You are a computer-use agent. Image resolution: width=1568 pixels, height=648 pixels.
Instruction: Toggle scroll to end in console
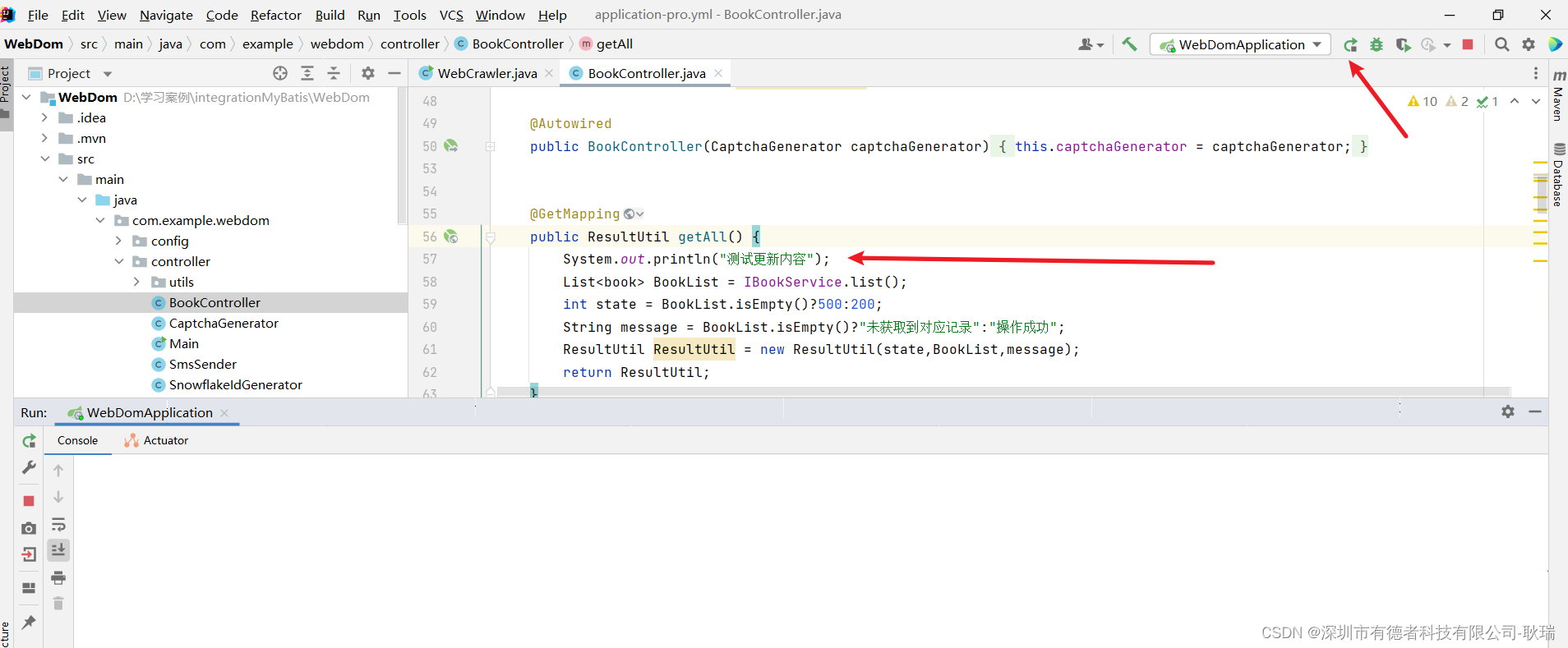pos(58,550)
